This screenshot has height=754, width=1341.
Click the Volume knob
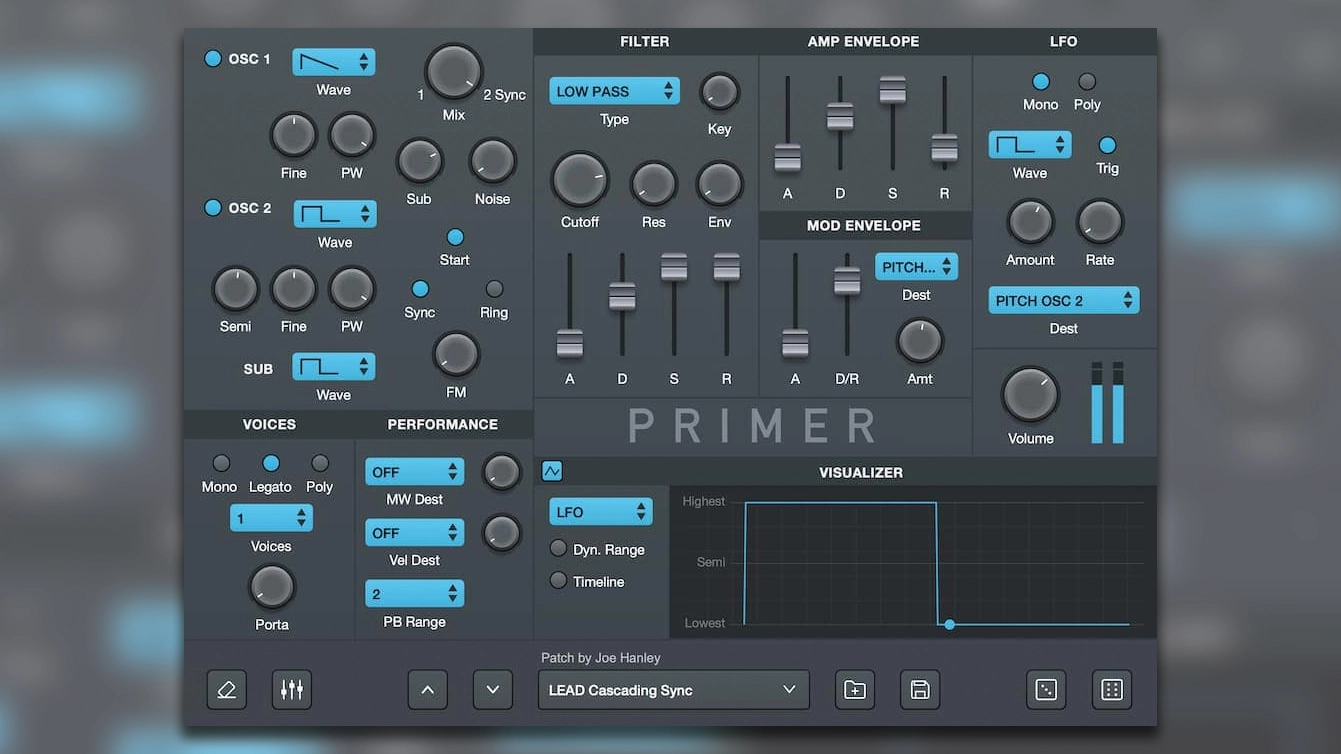pyautogui.click(x=1031, y=394)
